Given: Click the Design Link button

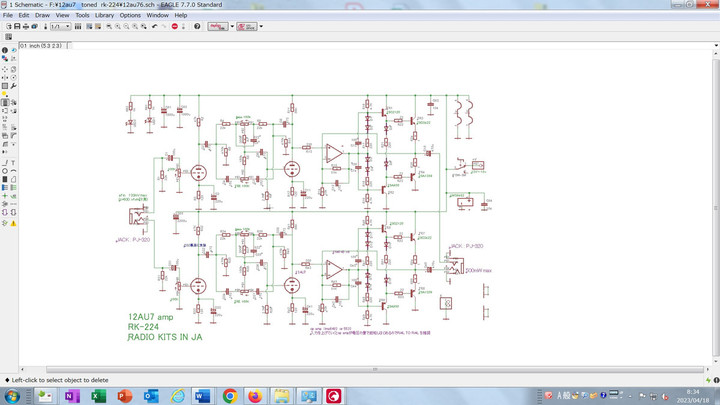Looking at the screenshot, I should tap(217, 26).
